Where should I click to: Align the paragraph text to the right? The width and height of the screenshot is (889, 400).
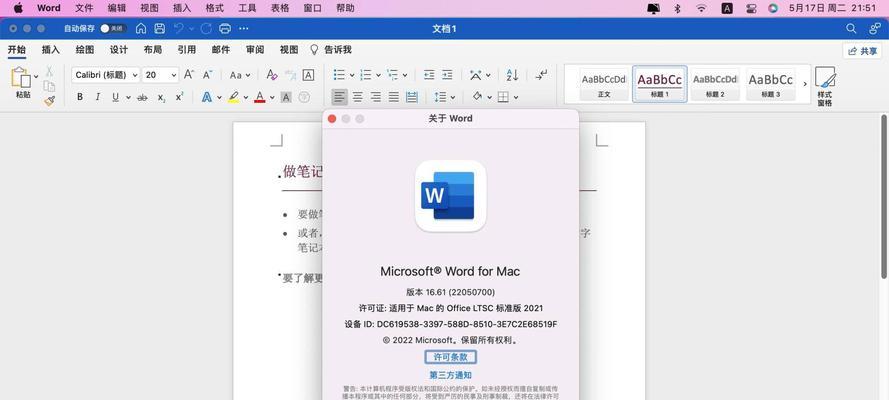pos(375,97)
